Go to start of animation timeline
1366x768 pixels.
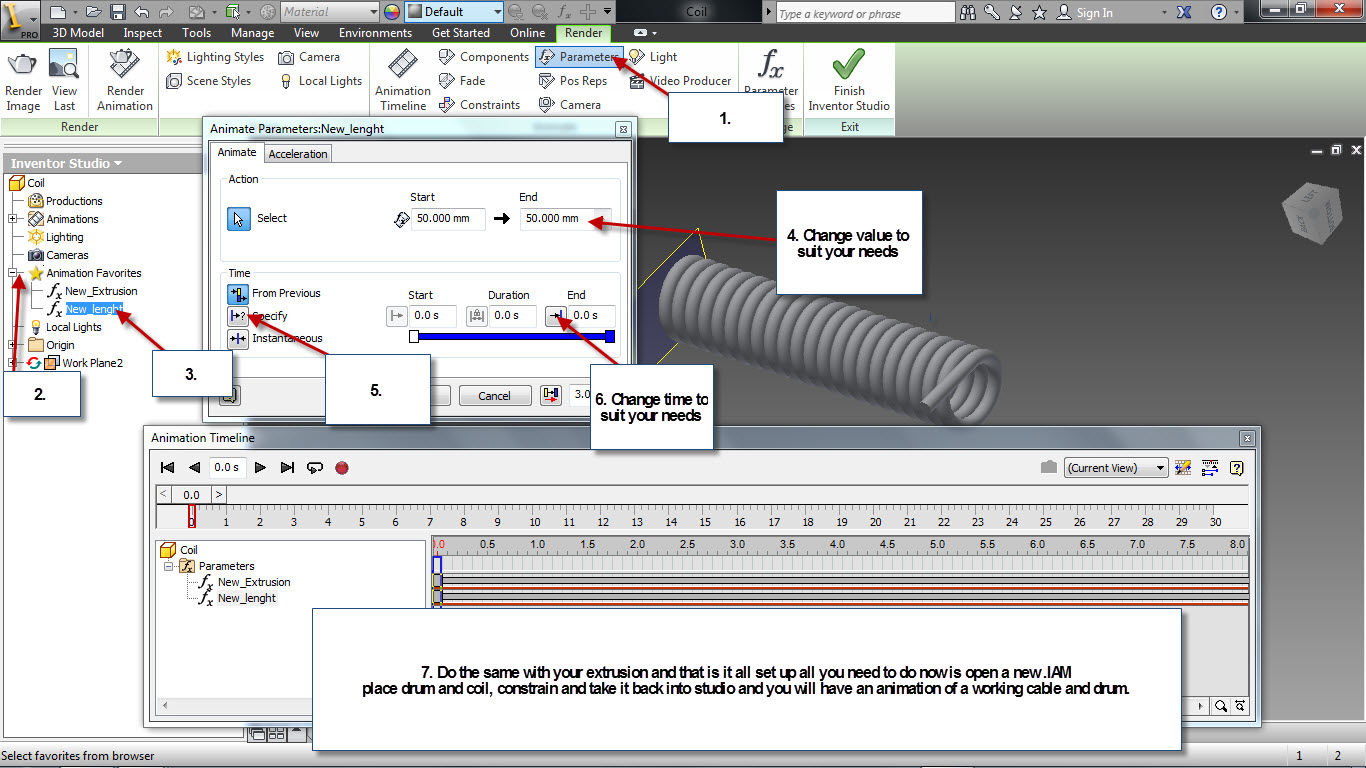click(x=168, y=467)
